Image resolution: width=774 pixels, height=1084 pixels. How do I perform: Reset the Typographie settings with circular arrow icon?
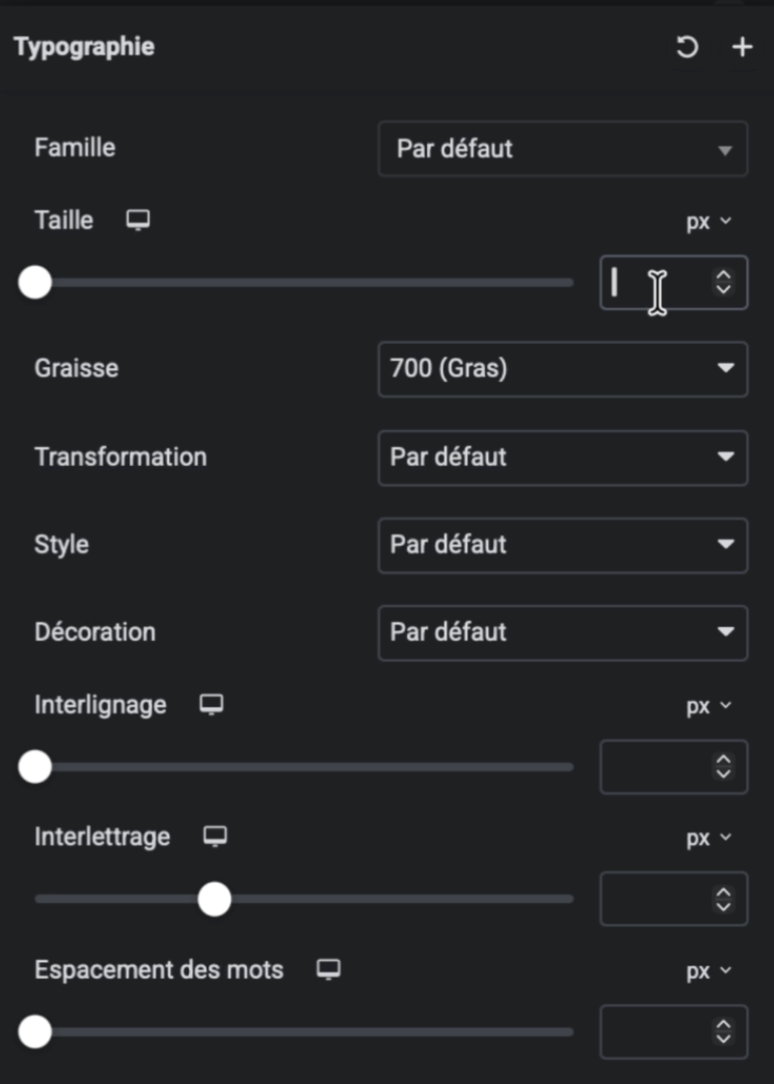coord(686,46)
